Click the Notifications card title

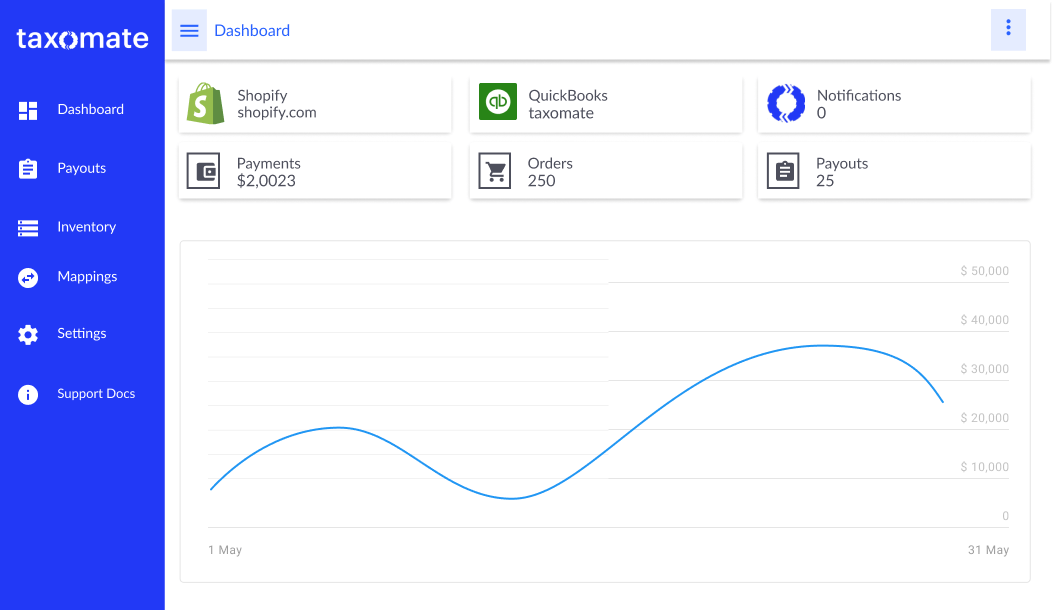click(859, 95)
